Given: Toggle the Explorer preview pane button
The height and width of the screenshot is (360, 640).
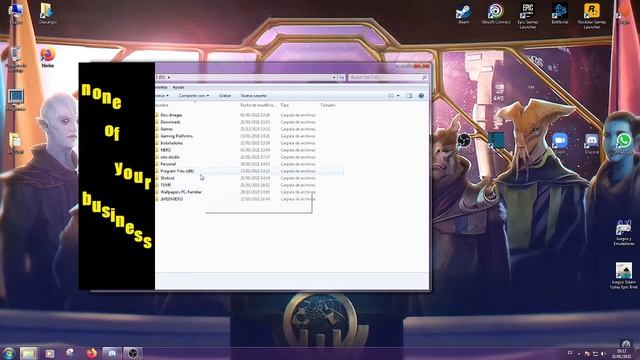Looking at the screenshot, I should (x=409, y=96).
